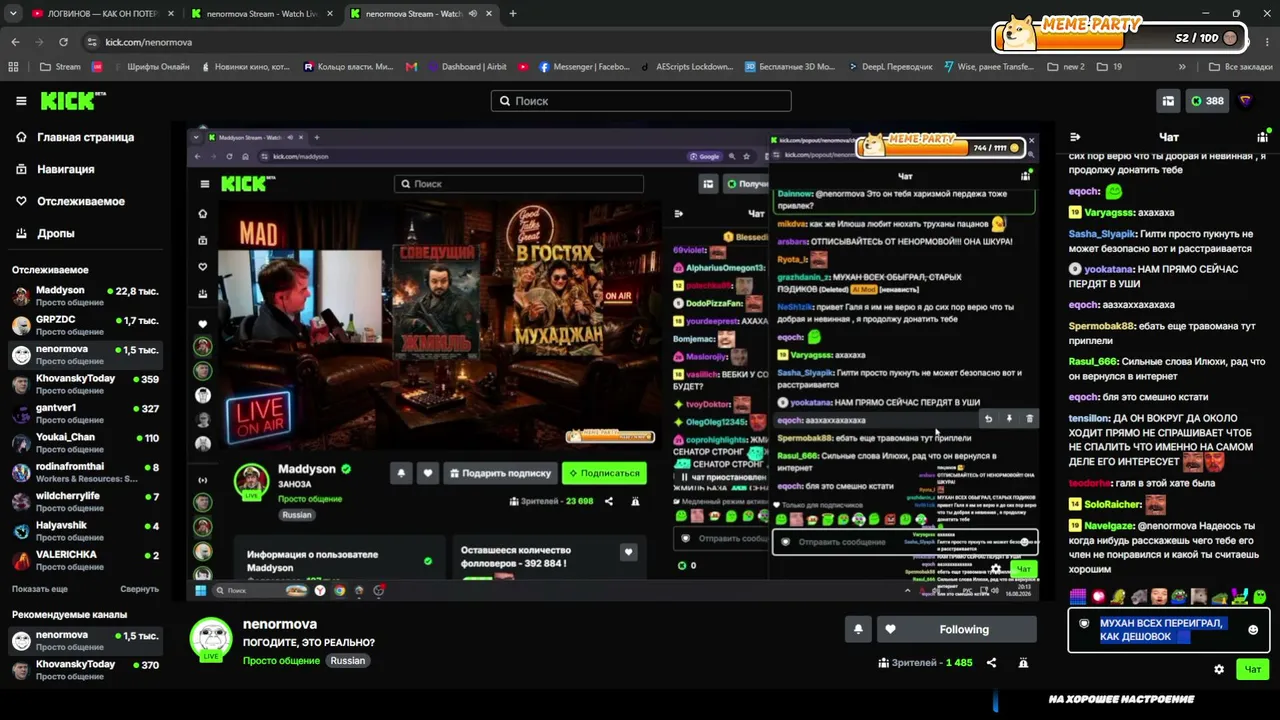Screen dimensions: 1280x720
Task: Open the Messenger | Facebook bookmark
Action: pyautogui.click(x=585, y=67)
